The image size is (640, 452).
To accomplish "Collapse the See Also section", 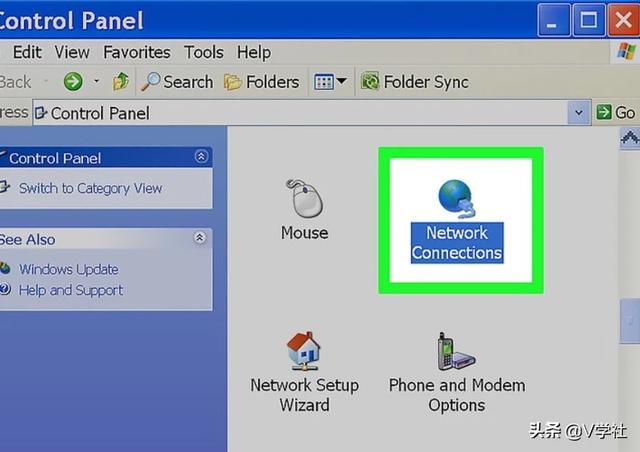I will click(x=200, y=238).
